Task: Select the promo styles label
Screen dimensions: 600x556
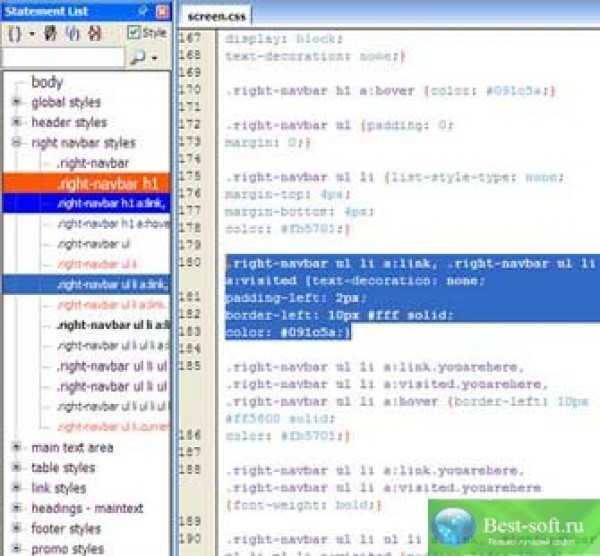Action: click(67, 549)
